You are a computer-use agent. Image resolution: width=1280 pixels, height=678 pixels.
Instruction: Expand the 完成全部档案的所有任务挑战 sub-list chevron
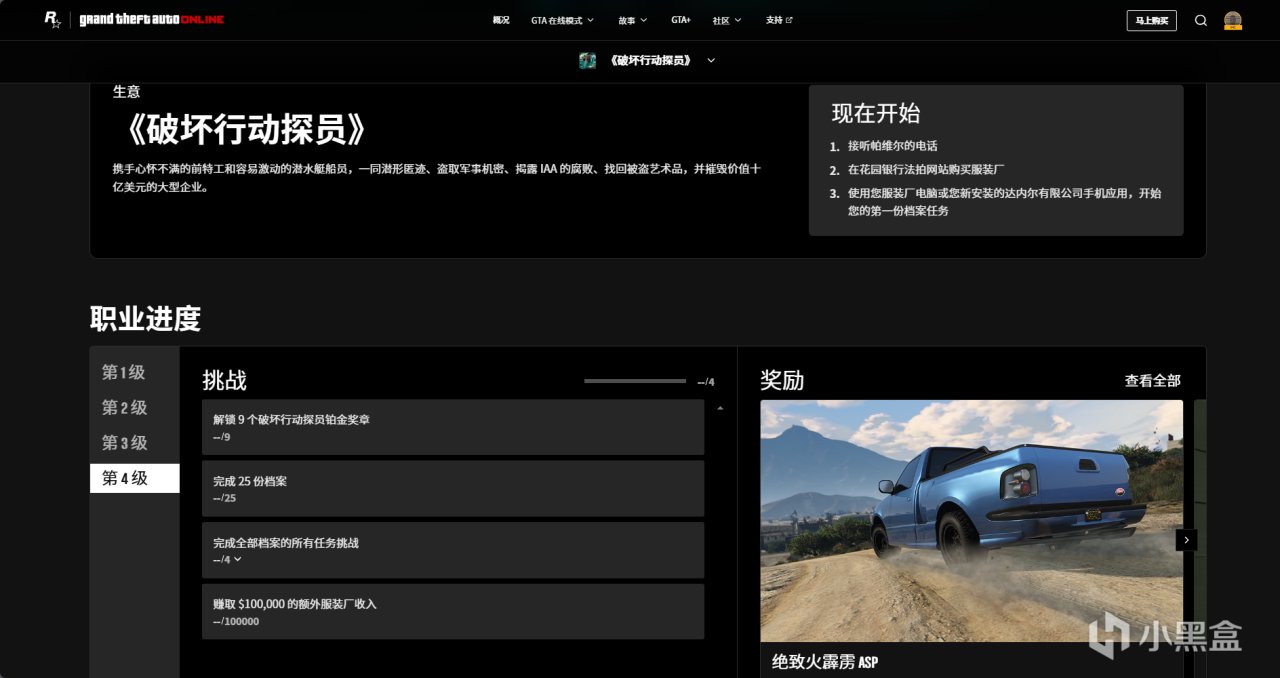pyautogui.click(x=237, y=559)
